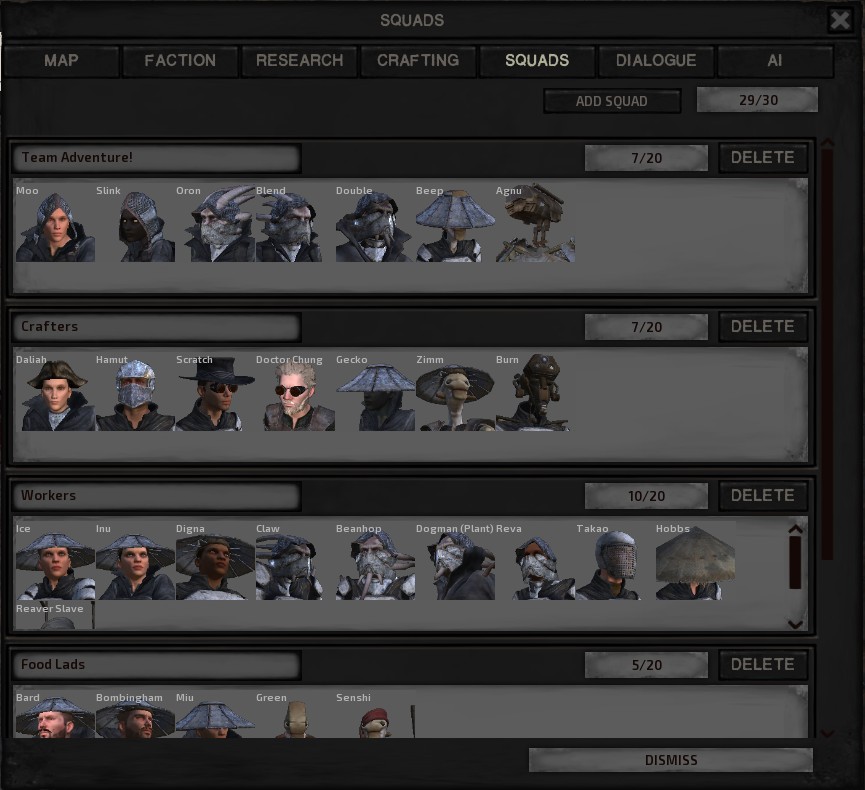This screenshot has height=790, width=865.
Task: Delete the Food Lads squad
Action: [x=762, y=664]
